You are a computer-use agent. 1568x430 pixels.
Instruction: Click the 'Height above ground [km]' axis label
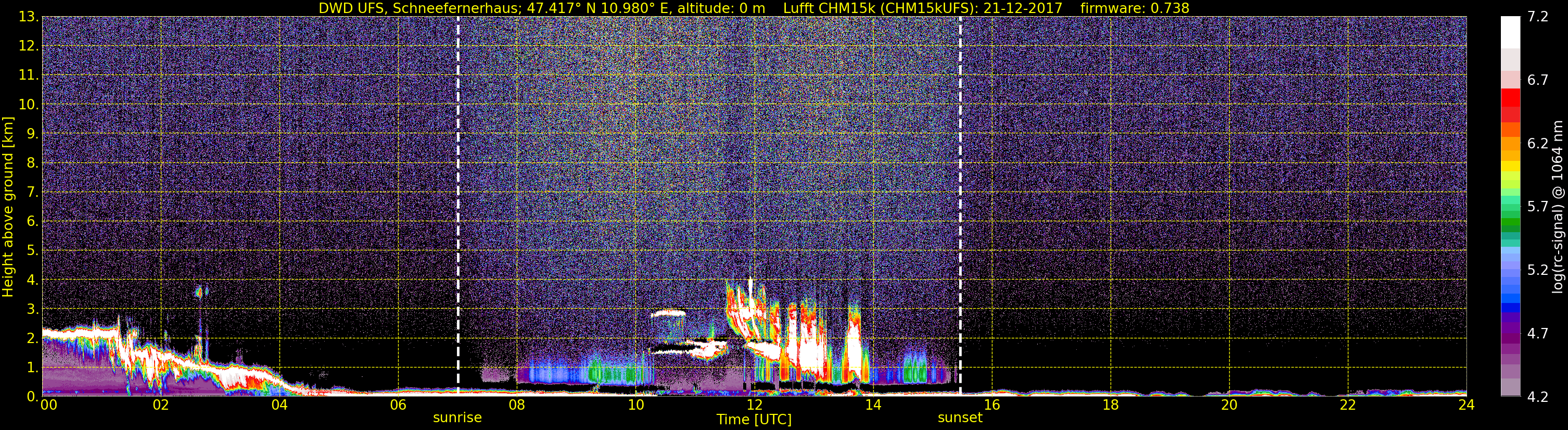click(x=8, y=207)
